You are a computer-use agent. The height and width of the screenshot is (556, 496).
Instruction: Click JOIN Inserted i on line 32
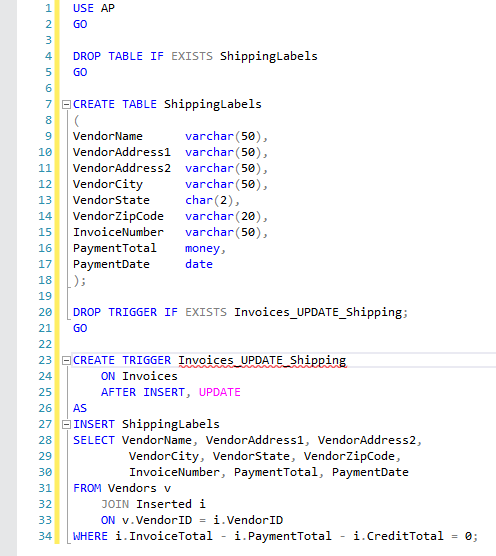point(153,504)
